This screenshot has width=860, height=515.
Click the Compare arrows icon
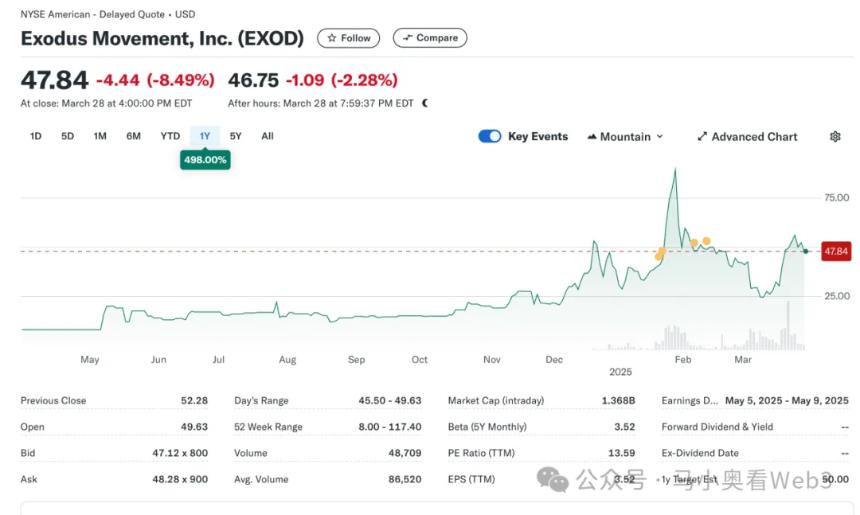click(406, 38)
